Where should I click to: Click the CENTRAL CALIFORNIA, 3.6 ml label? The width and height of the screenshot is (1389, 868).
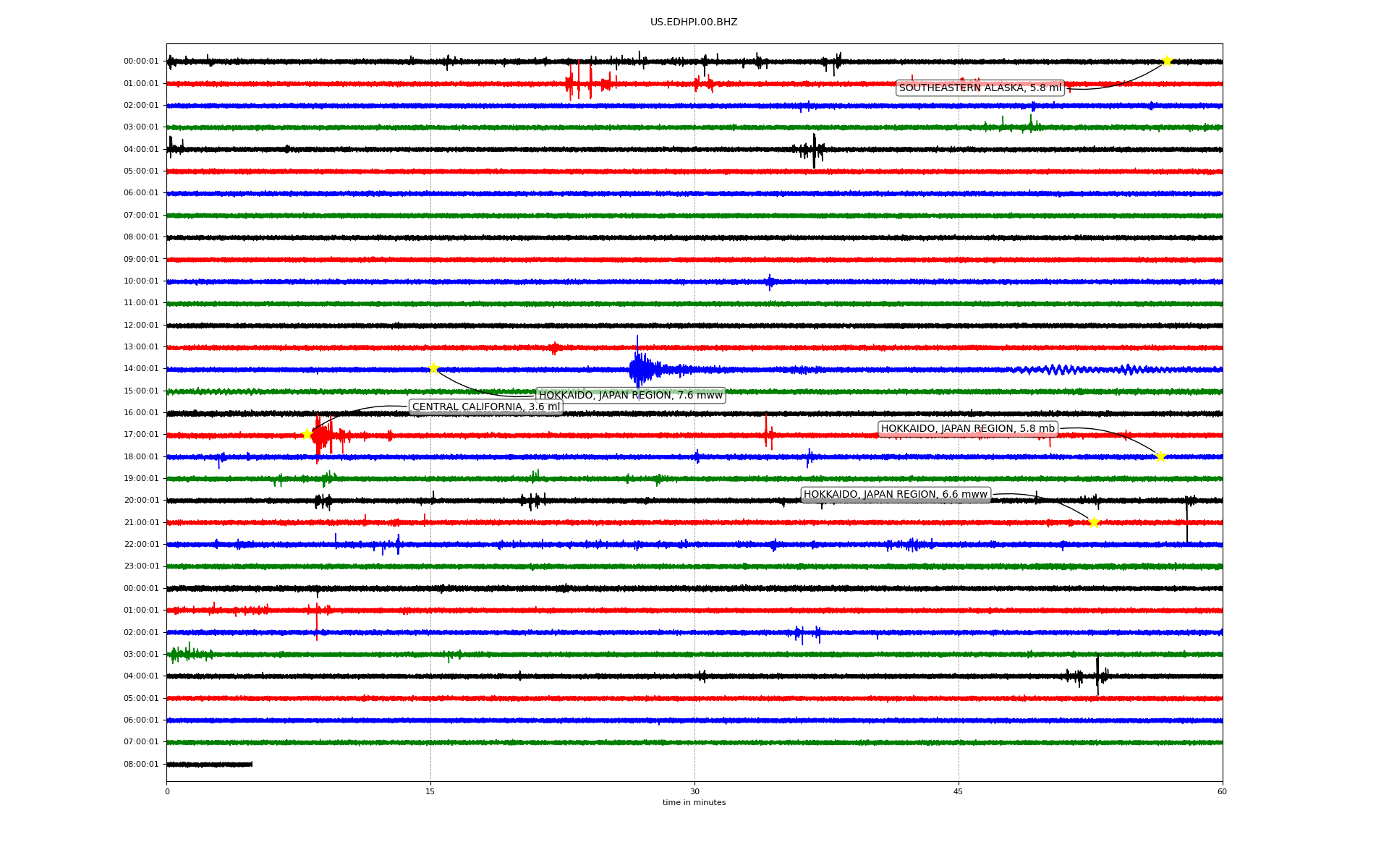coord(485,407)
